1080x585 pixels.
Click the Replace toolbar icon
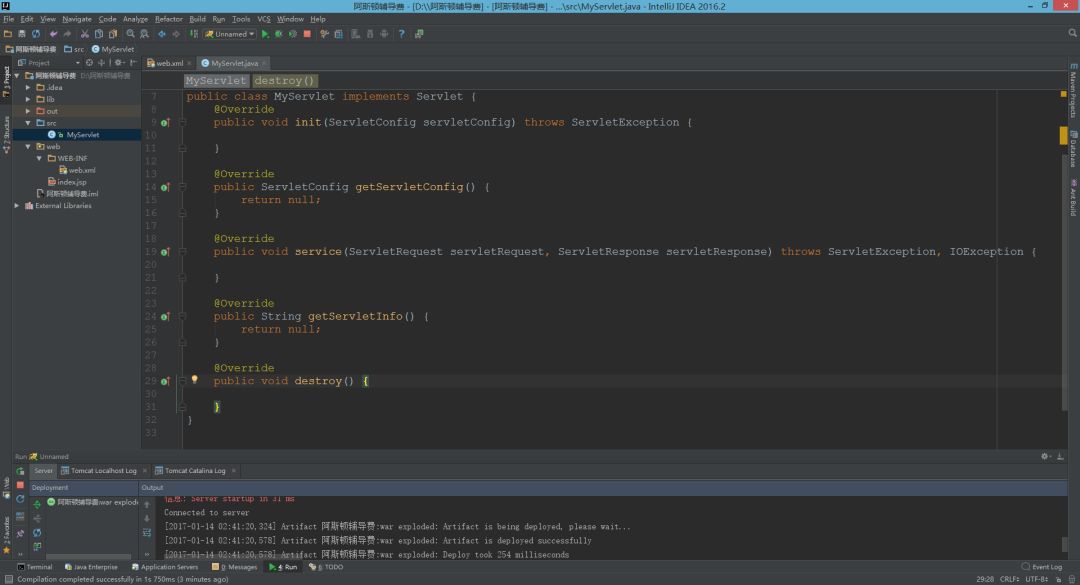(144, 34)
